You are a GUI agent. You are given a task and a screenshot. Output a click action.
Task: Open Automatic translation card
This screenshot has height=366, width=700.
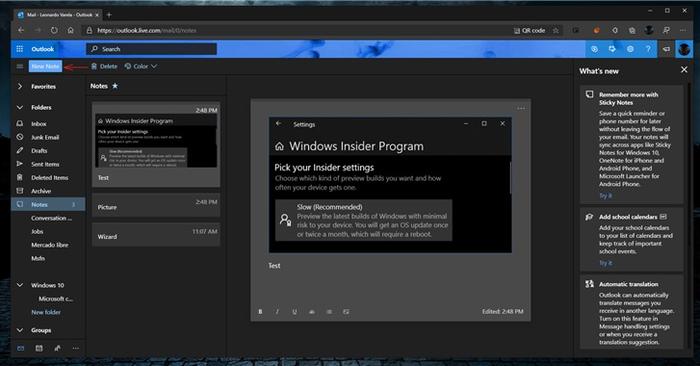coord(632,312)
